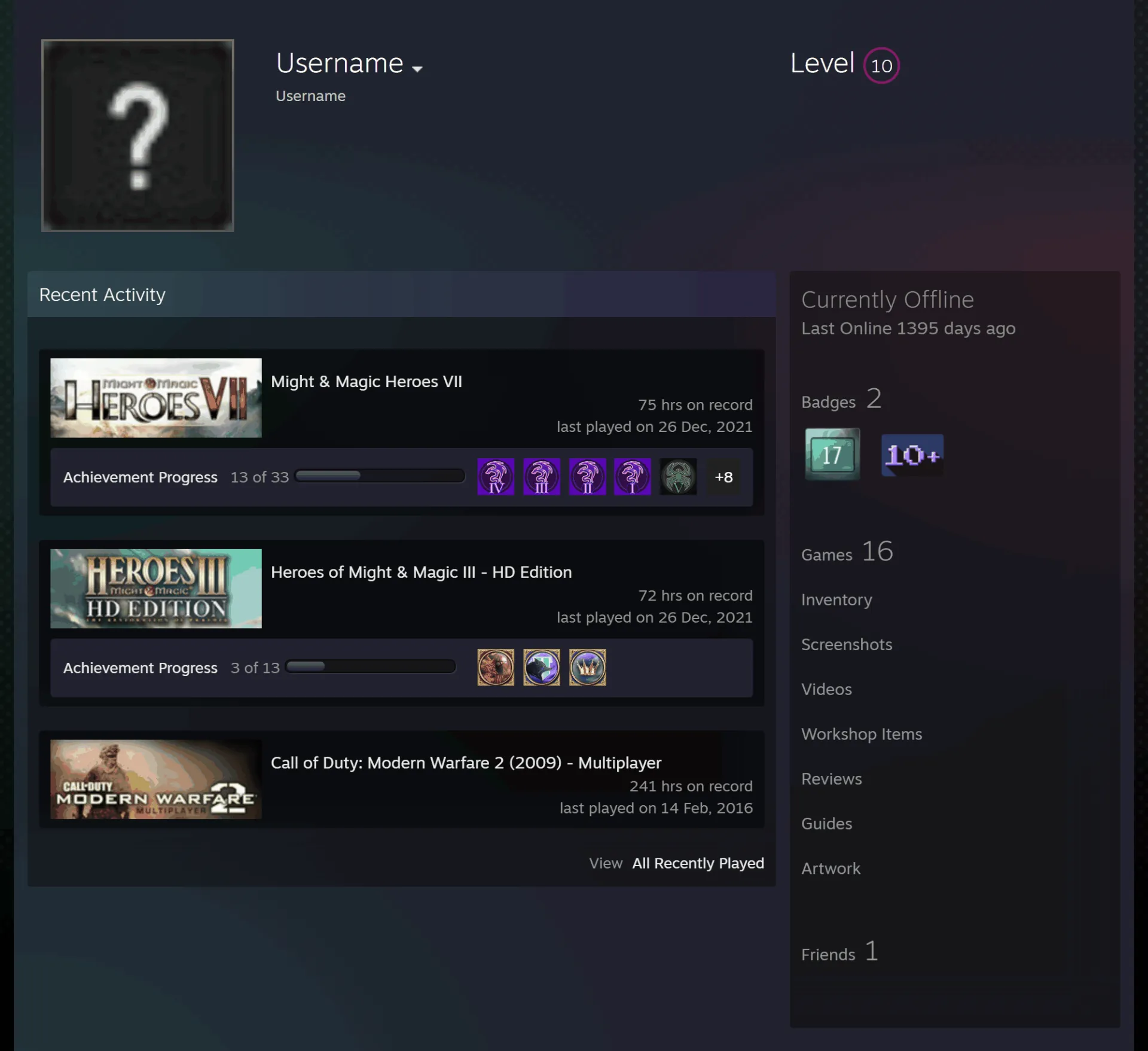Click the dark dragon achievement icon for Heroes III
The height and width of the screenshot is (1051, 1148).
coord(542,667)
